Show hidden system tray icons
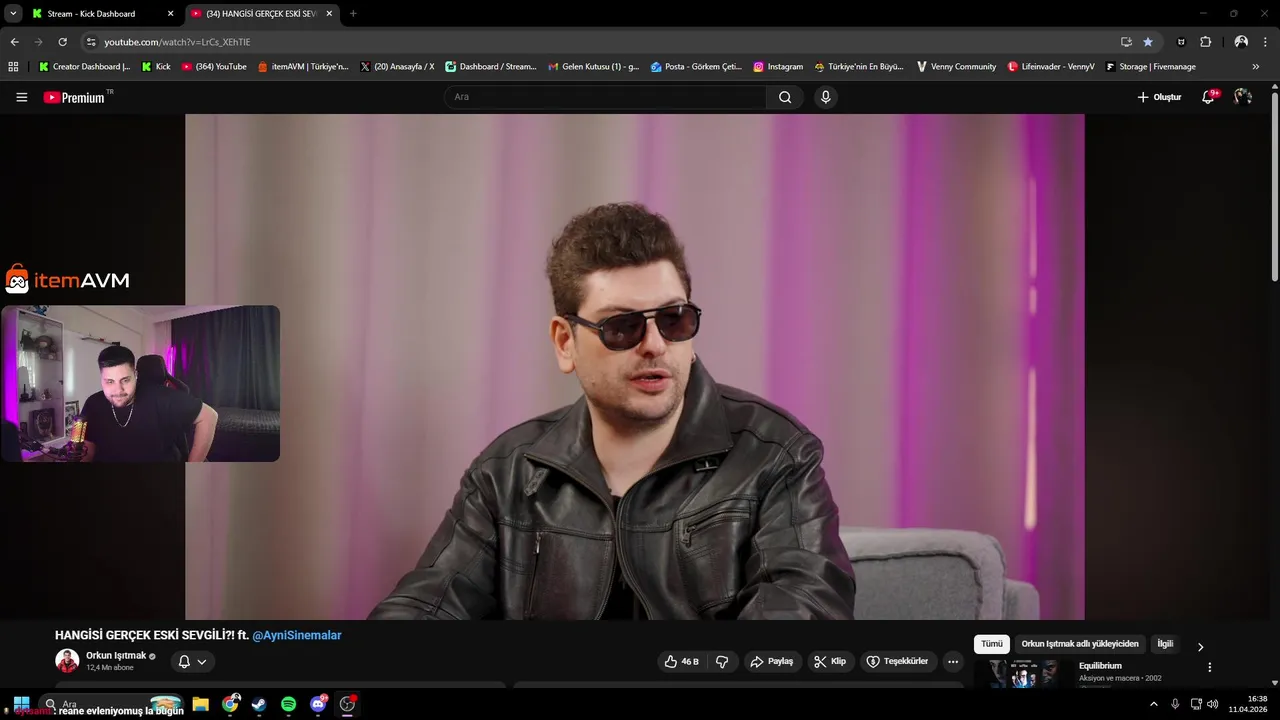Screen dimensions: 1280x720 [x=1153, y=704]
